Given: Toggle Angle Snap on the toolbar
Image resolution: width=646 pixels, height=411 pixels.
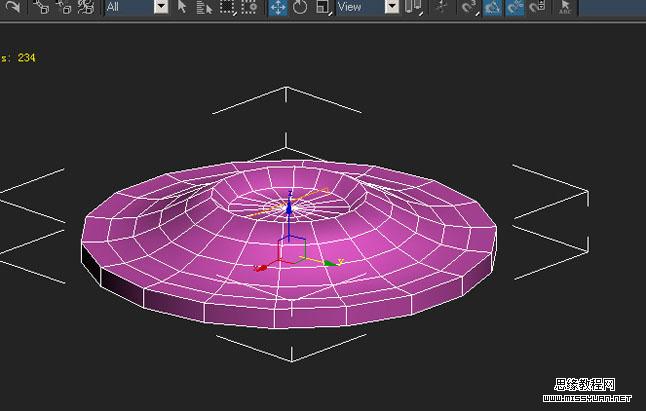Looking at the screenshot, I should (x=492, y=7).
